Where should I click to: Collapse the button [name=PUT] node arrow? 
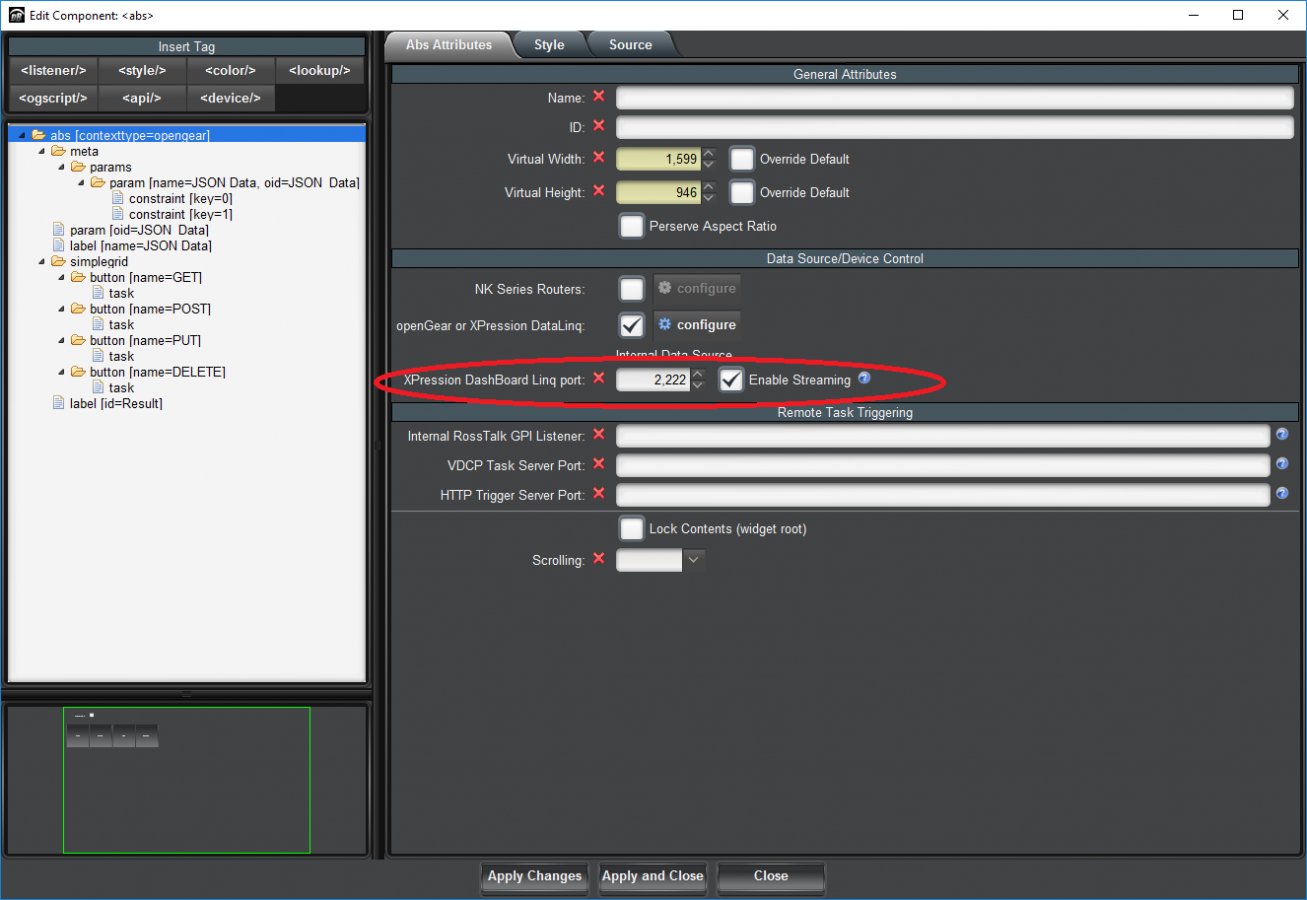point(62,340)
